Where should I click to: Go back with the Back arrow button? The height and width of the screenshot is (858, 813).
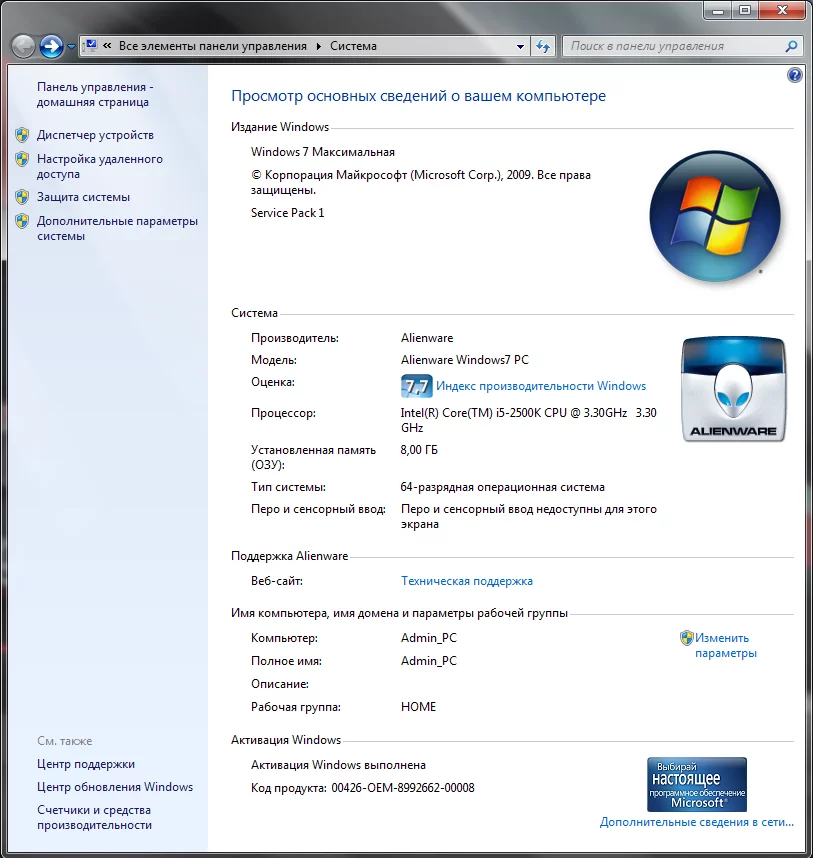point(23,47)
